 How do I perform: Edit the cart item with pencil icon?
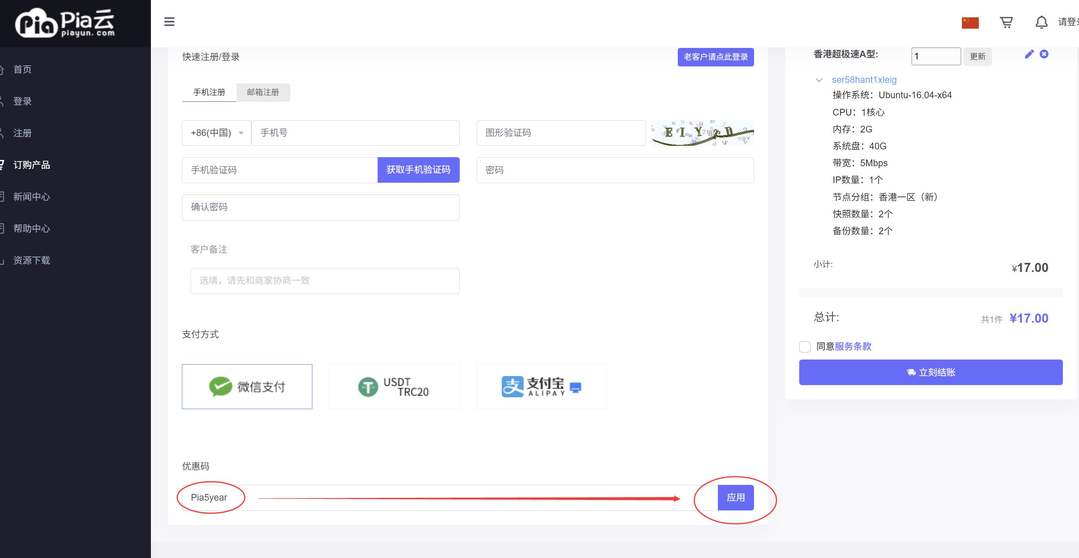[x=1029, y=54]
